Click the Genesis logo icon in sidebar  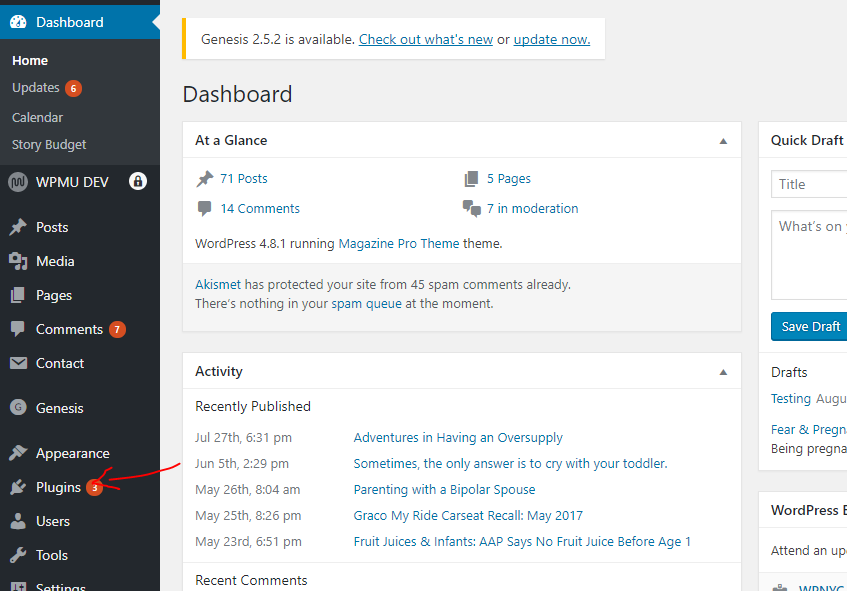pos(18,408)
